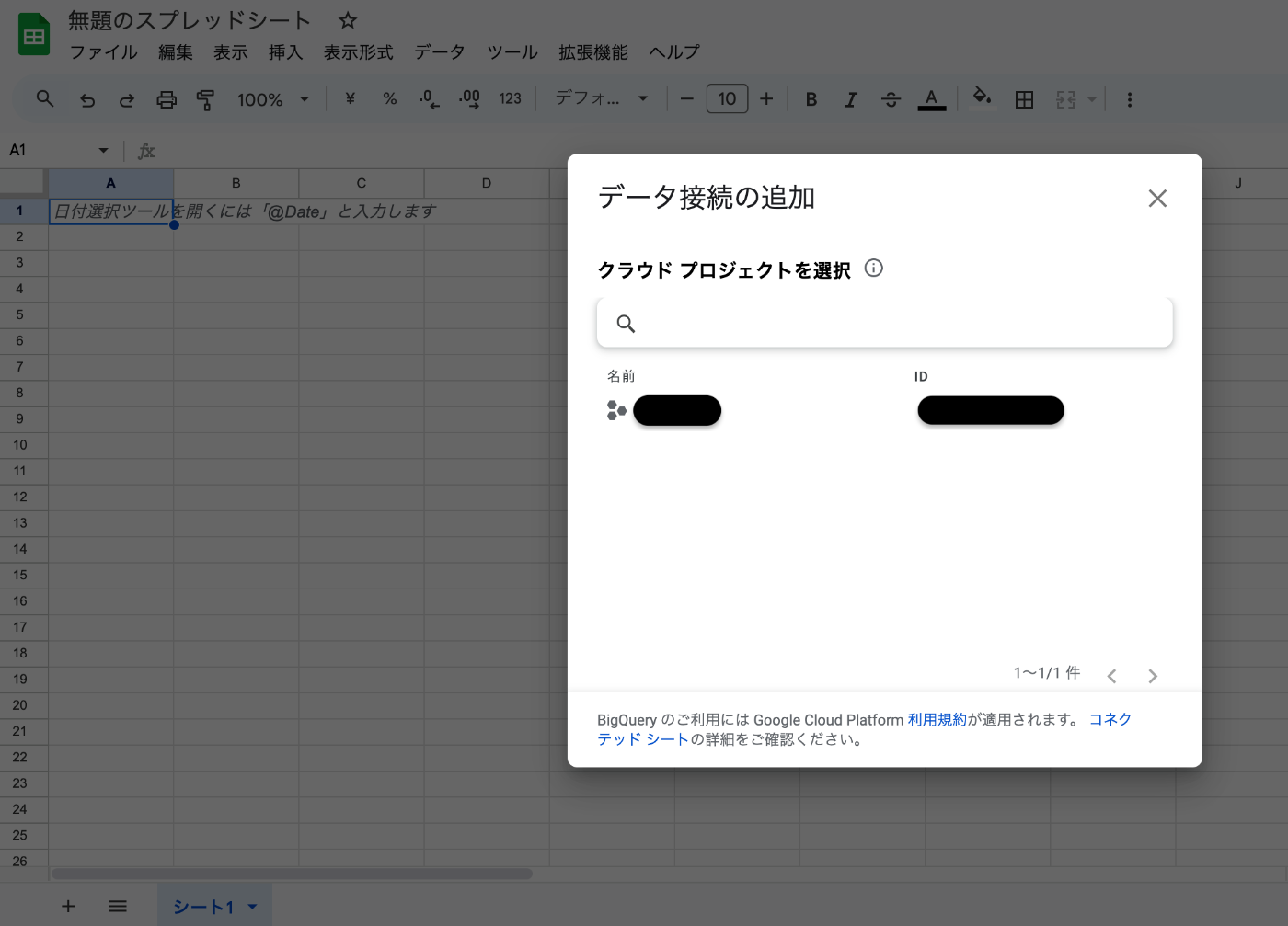Viewport: 1288px width, 926px height.
Task: Redo the last action
Action: (127, 98)
